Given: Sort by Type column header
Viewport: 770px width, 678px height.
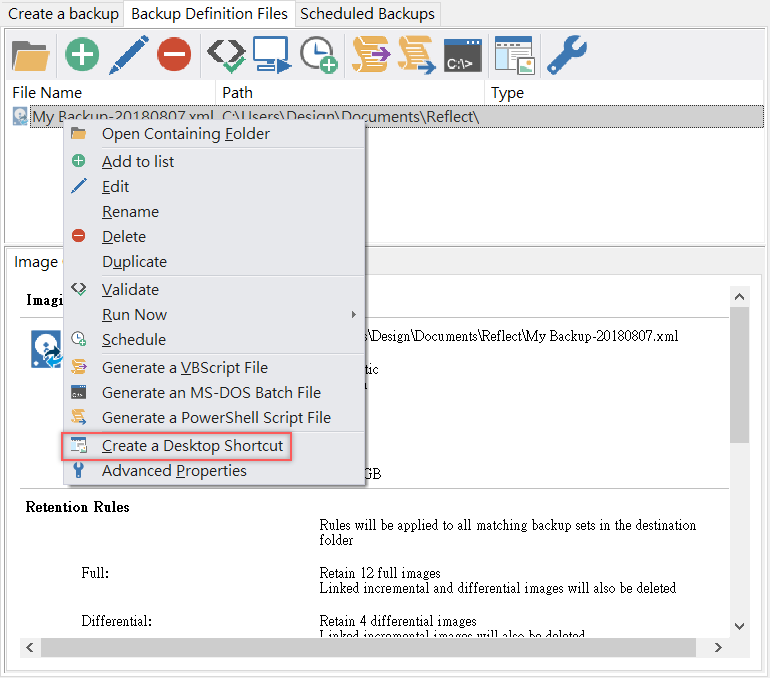Looking at the screenshot, I should click(624, 92).
